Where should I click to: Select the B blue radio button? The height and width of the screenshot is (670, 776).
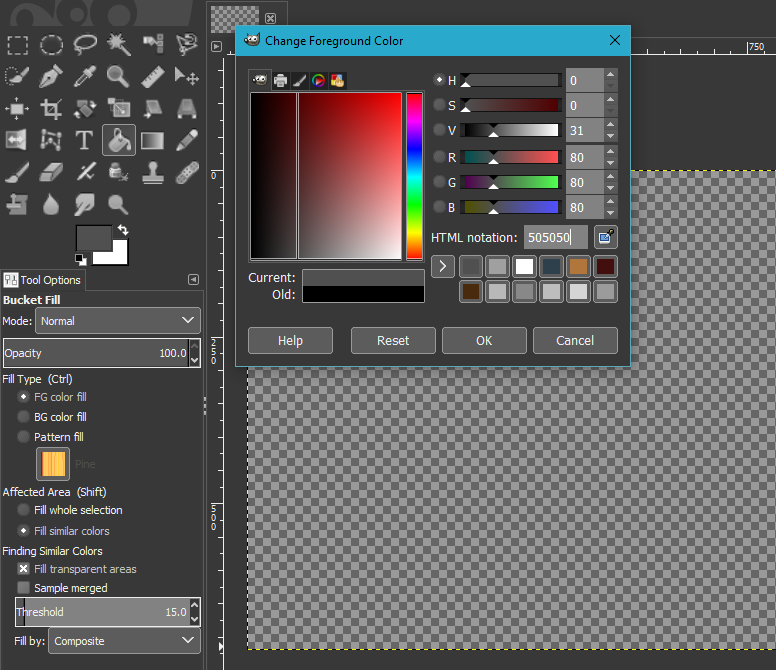click(439, 207)
